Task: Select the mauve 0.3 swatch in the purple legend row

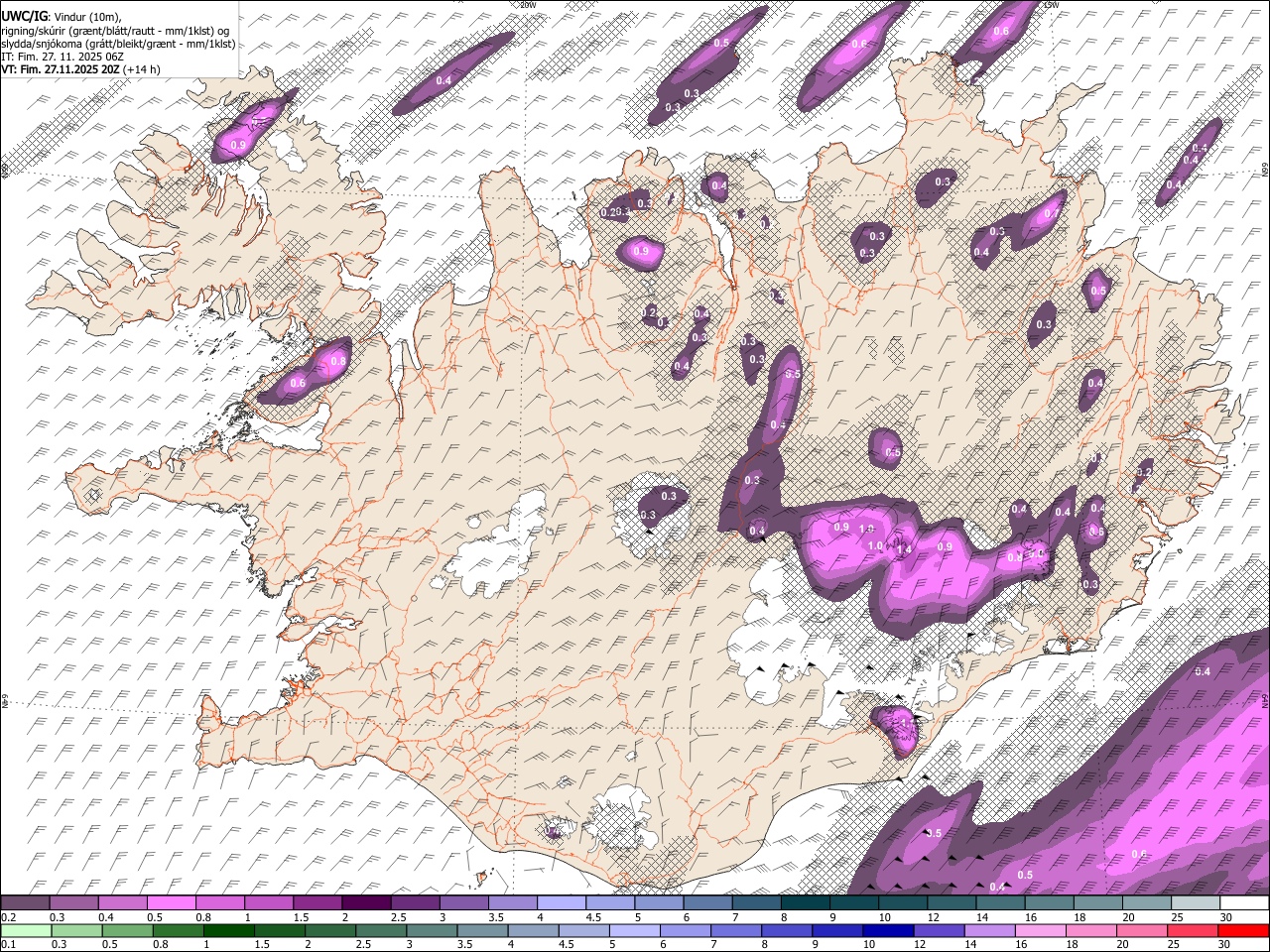Action: (73, 903)
